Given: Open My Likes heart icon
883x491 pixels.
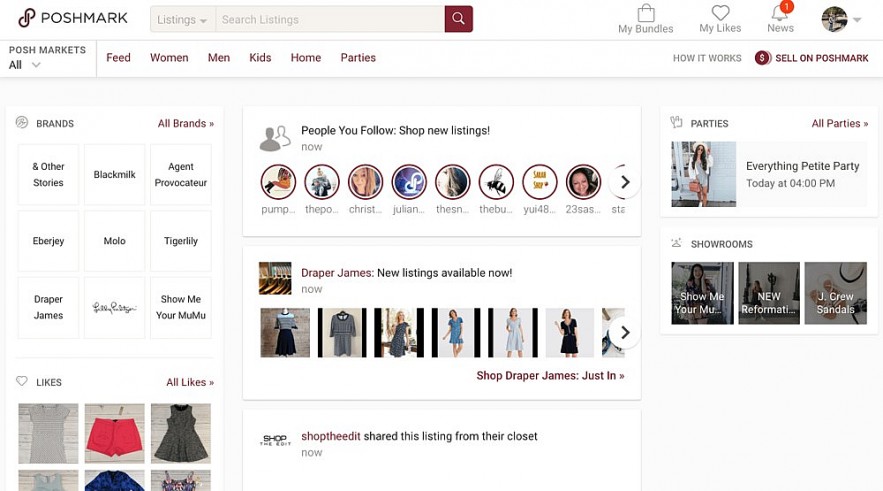Looking at the screenshot, I should click(x=720, y=13).
